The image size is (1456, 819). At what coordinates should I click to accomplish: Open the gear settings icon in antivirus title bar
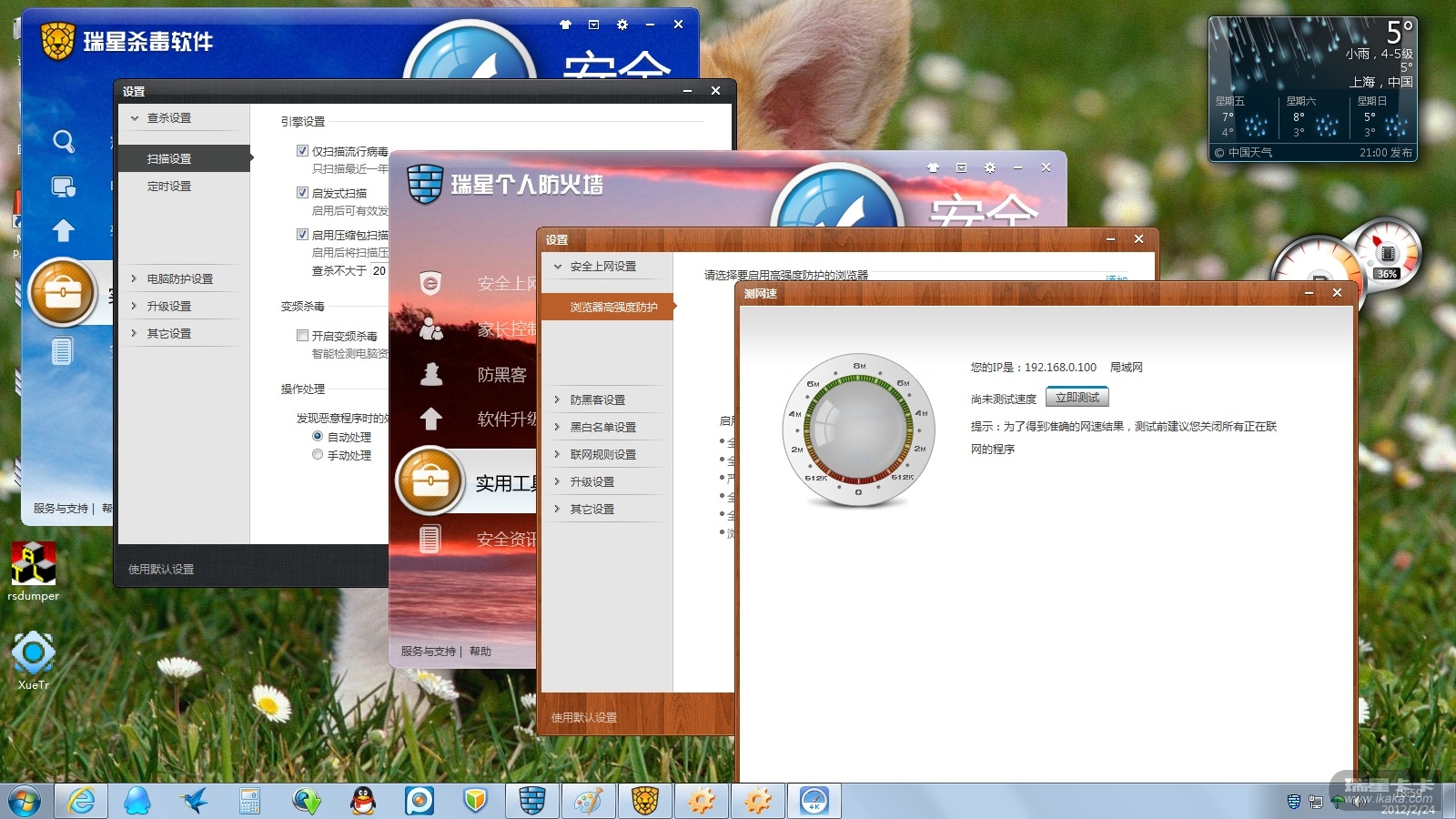[x=622, y=25]
